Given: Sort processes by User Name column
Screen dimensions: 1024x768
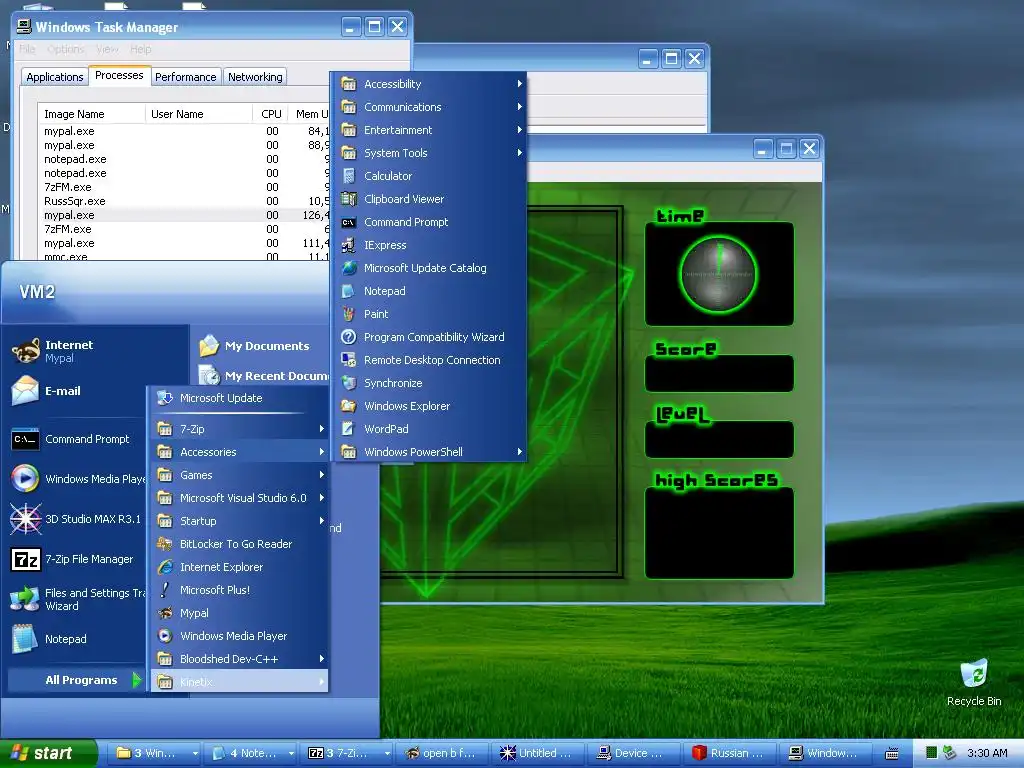Looking at the screenshot, I should [x=199, y=114].
